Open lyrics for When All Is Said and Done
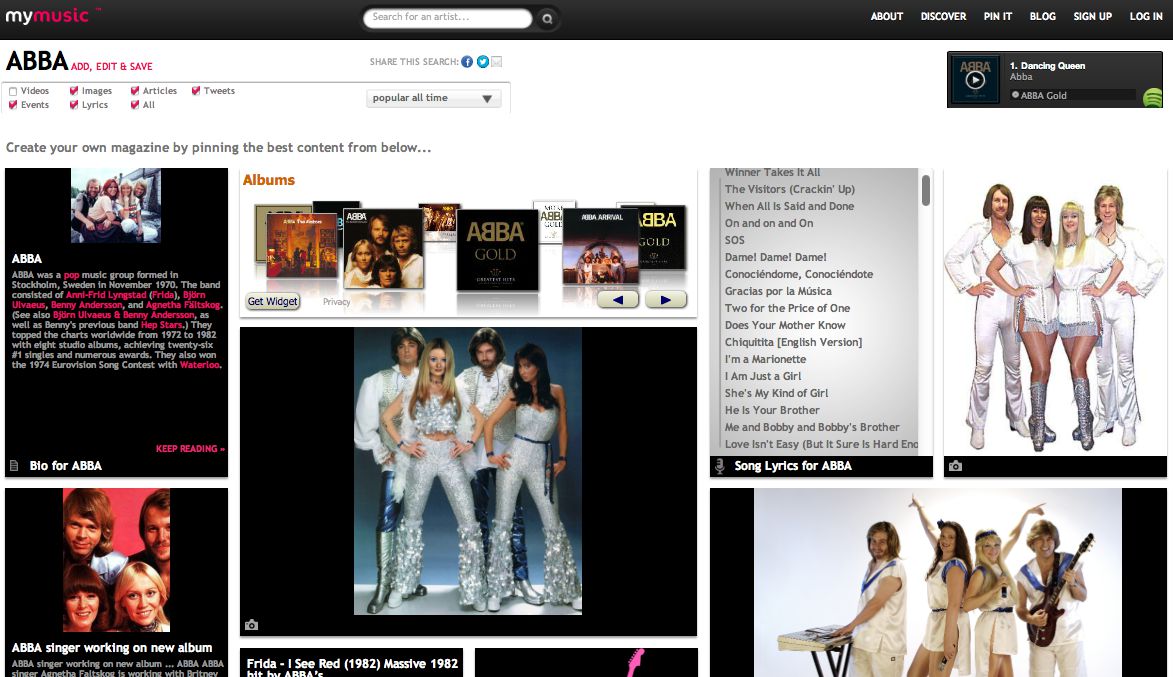The image size is (1173, 677). point(789,206)
